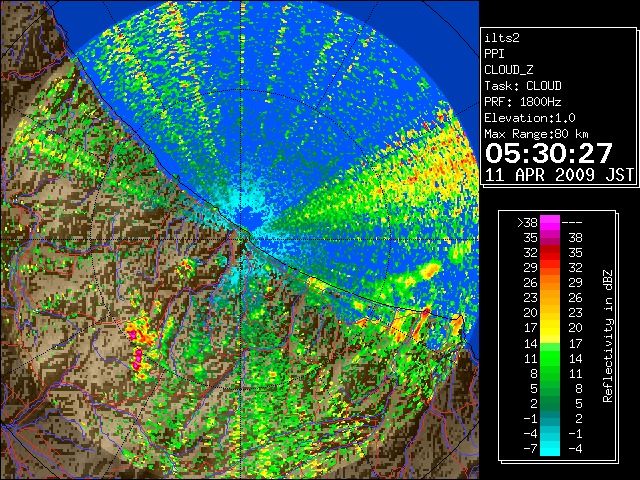Click the 'Task: CLOUD' line
The height and width of the screenshot is (480, 640).
click(x=523, y=86)
